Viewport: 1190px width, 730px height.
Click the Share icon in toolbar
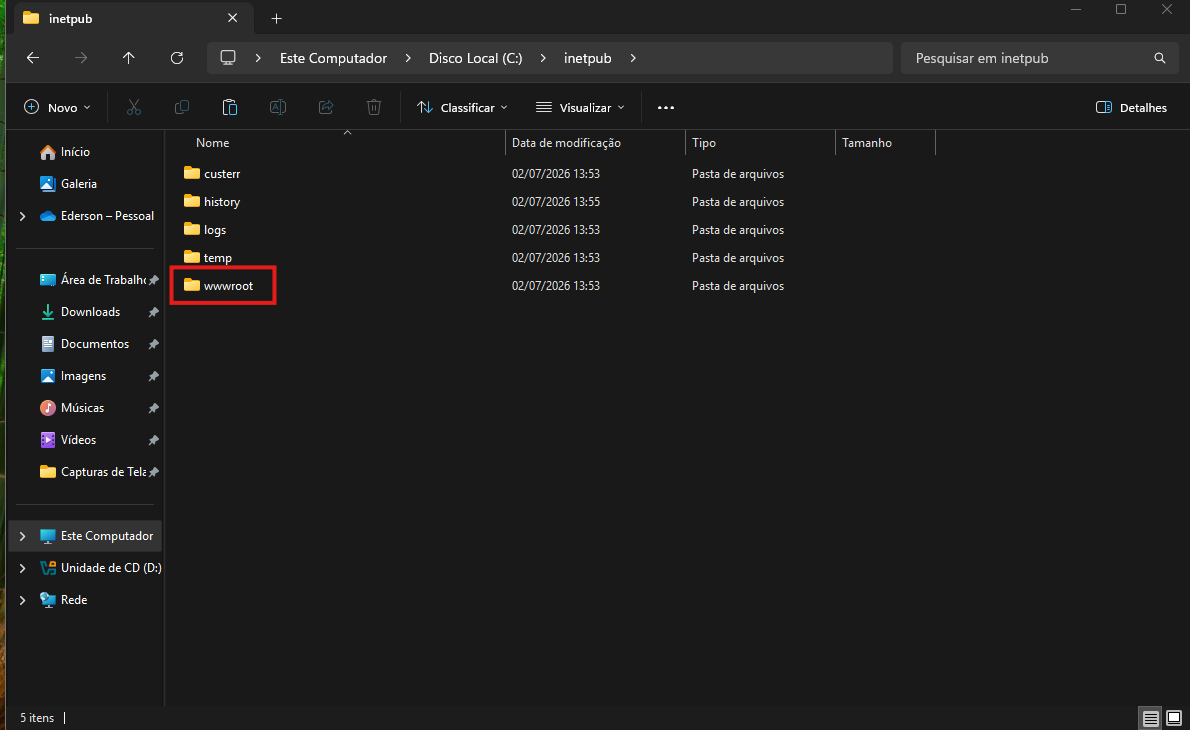point(326,108)
